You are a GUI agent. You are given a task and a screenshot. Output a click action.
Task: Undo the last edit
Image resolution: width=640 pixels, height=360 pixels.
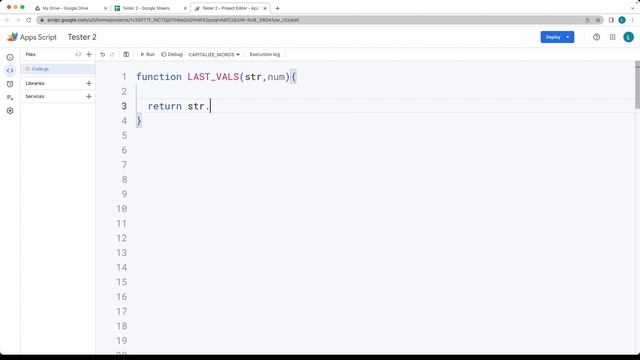[102, 54]
